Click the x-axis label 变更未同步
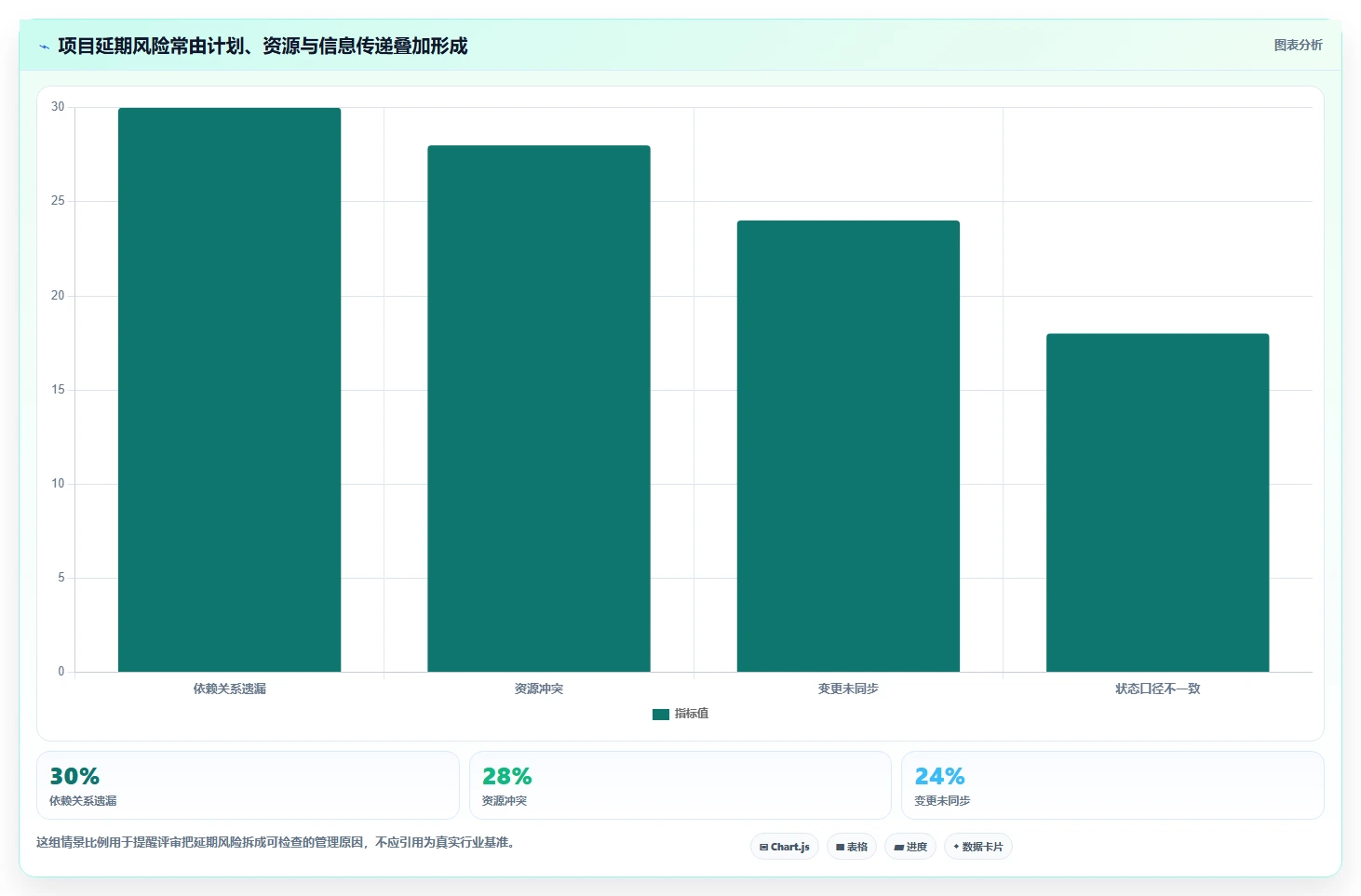The width and height of the screenshot is (1361, 896). point(848,689)
